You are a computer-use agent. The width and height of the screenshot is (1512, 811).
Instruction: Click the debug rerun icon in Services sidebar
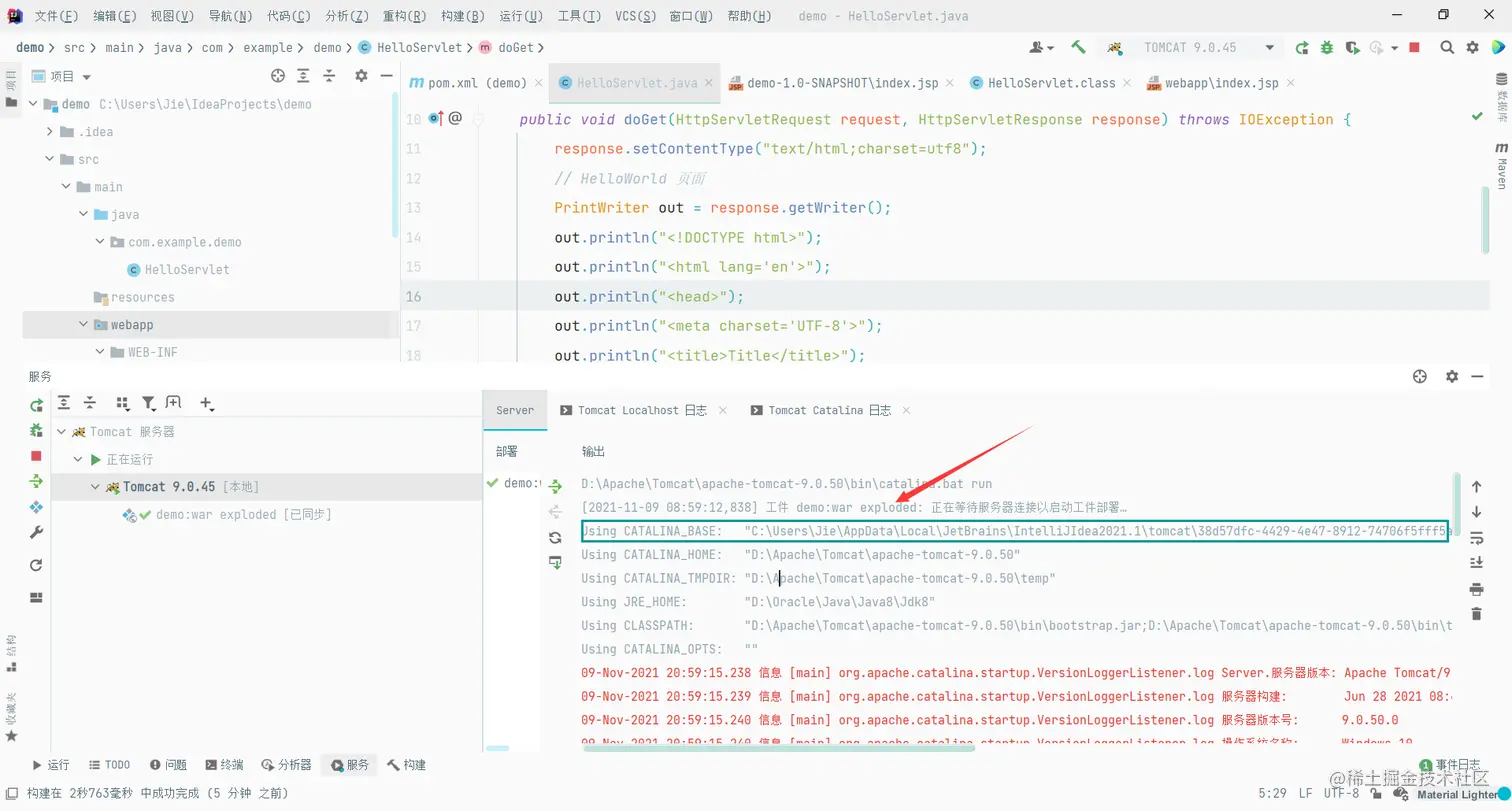click(37, 430)
